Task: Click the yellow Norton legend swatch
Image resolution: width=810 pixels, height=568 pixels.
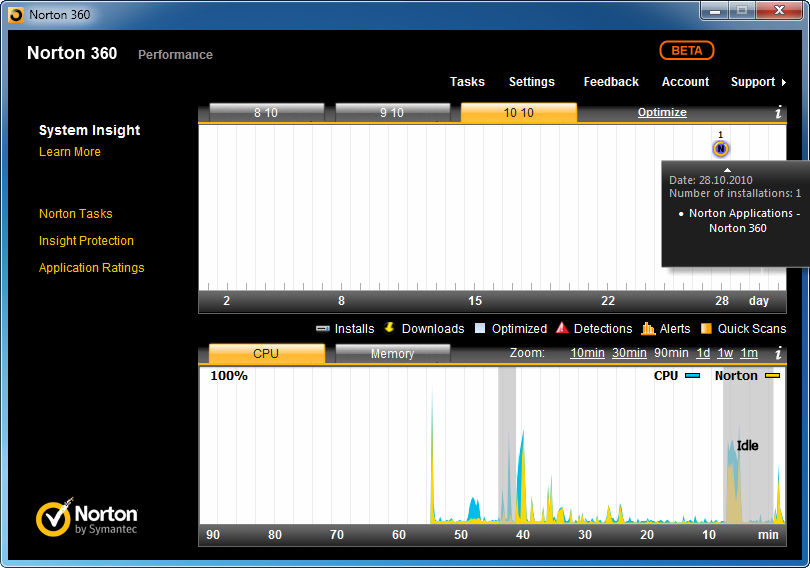Action: point(772,376)
